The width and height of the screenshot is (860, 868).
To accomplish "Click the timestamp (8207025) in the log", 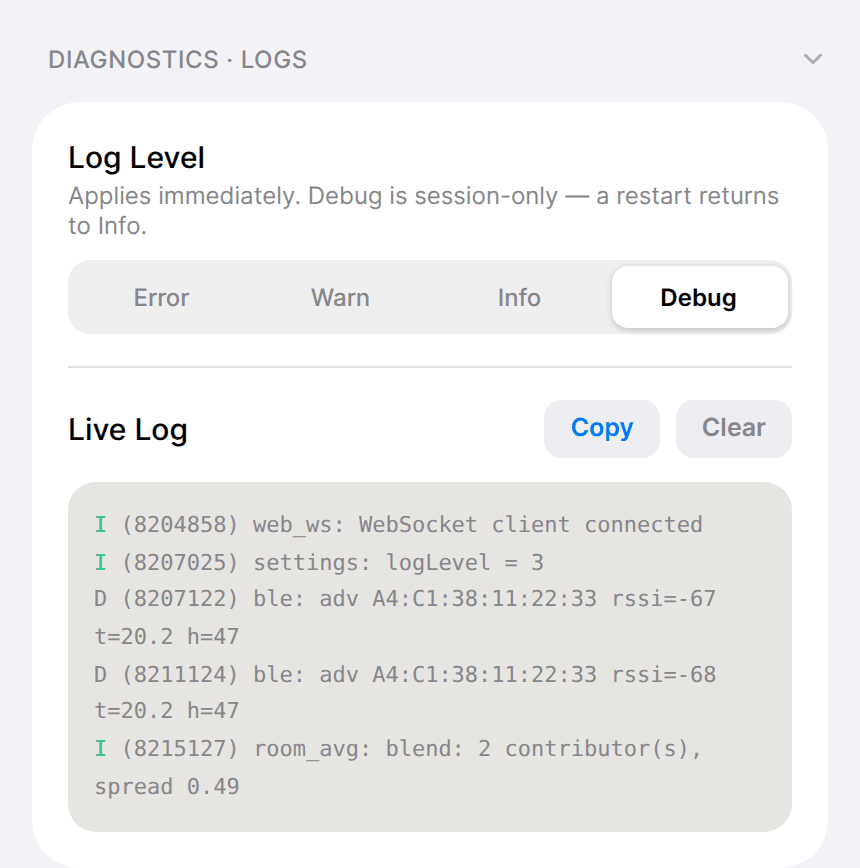I will (x=180, y=562).
